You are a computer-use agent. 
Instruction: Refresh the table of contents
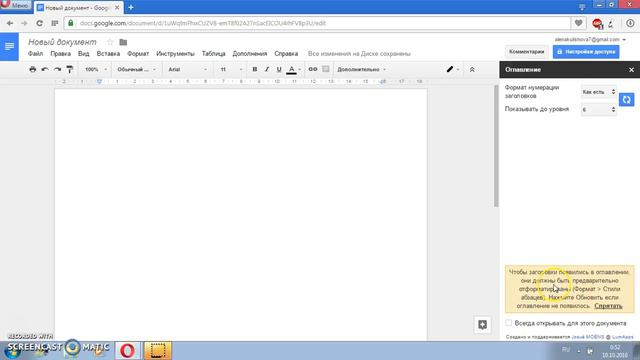pyautogui.click(x=627, y=100)
